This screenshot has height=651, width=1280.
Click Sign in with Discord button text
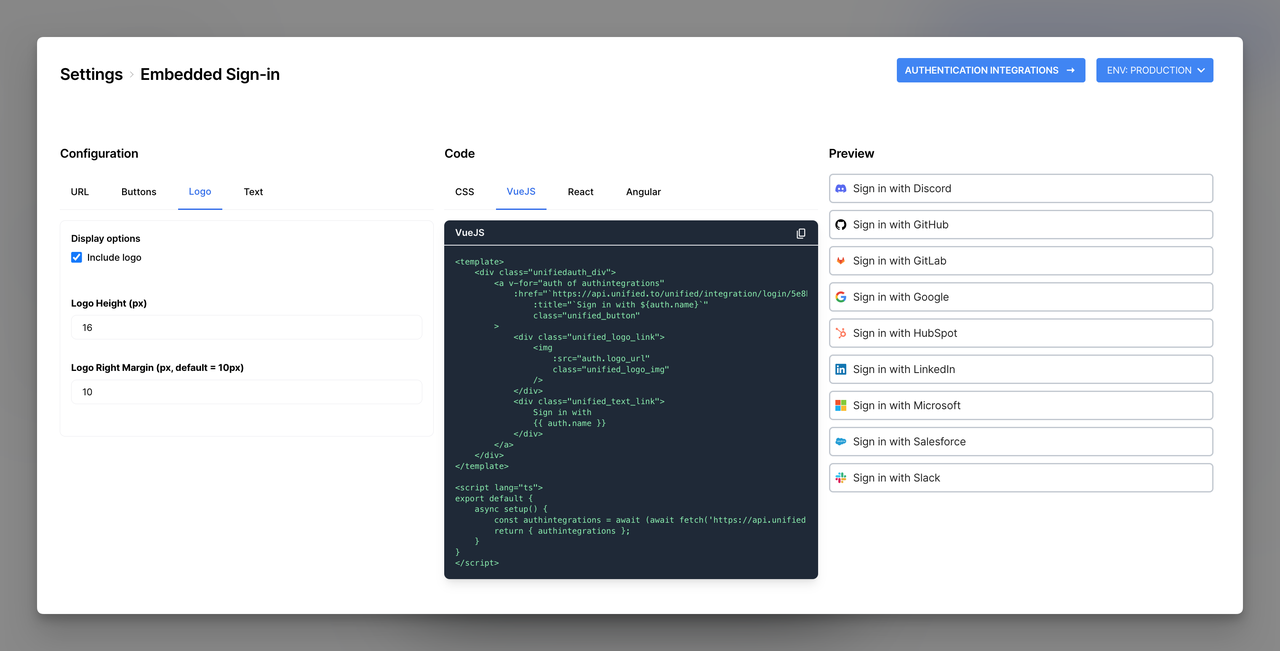tap(902, 188)
